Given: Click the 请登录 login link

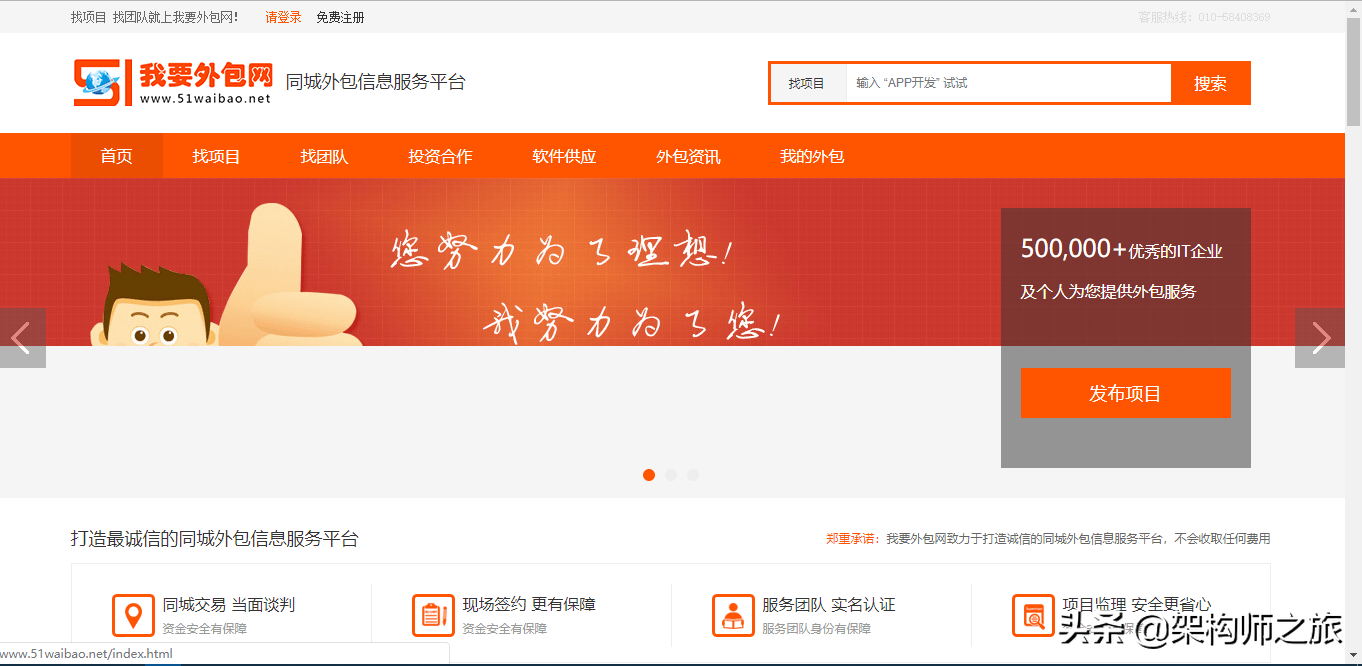Looking at the screenshot, I should pos(283,17).
